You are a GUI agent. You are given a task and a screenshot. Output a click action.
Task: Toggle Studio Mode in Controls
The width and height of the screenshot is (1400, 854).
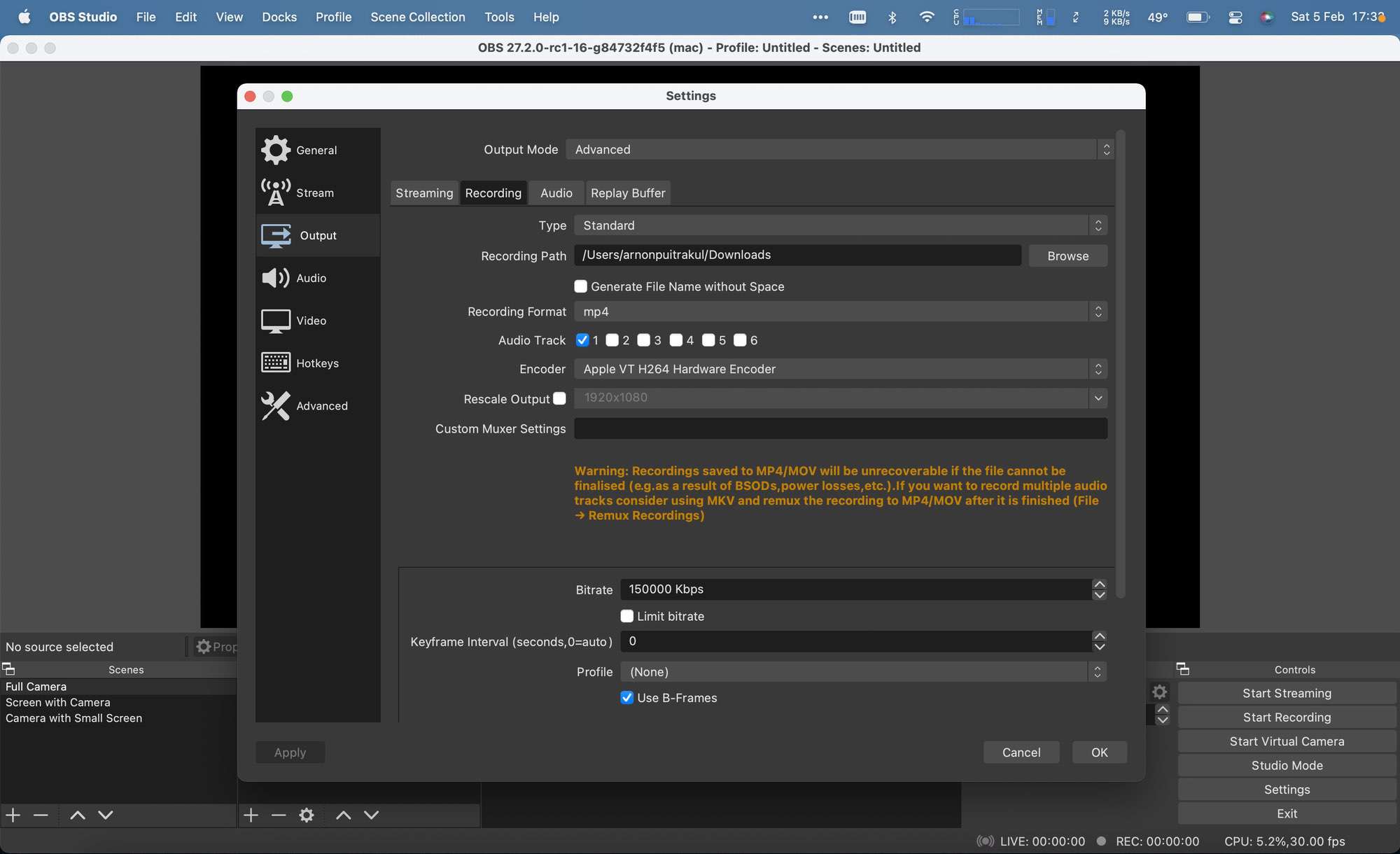coord(1287,766)
